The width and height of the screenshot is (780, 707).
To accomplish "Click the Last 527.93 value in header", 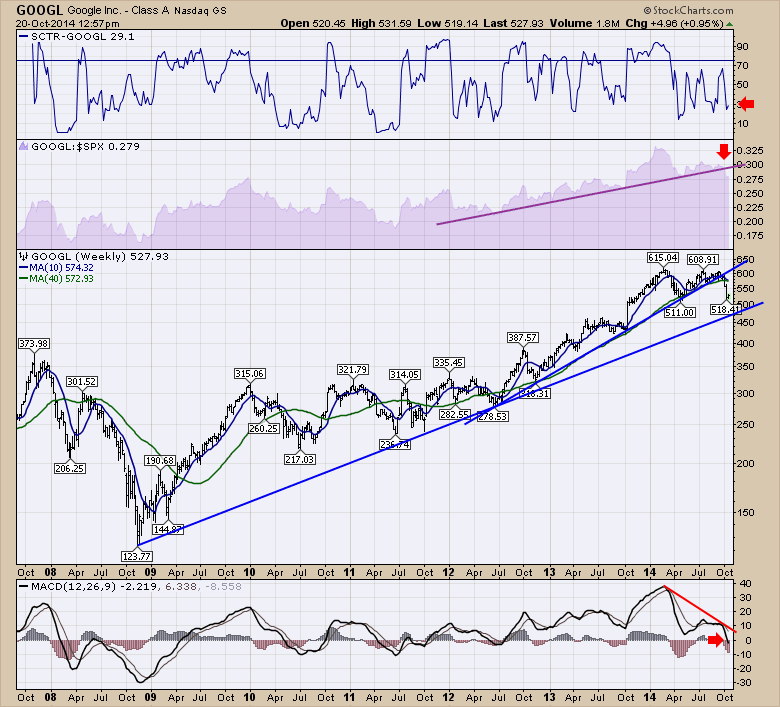I will point(515,23).
